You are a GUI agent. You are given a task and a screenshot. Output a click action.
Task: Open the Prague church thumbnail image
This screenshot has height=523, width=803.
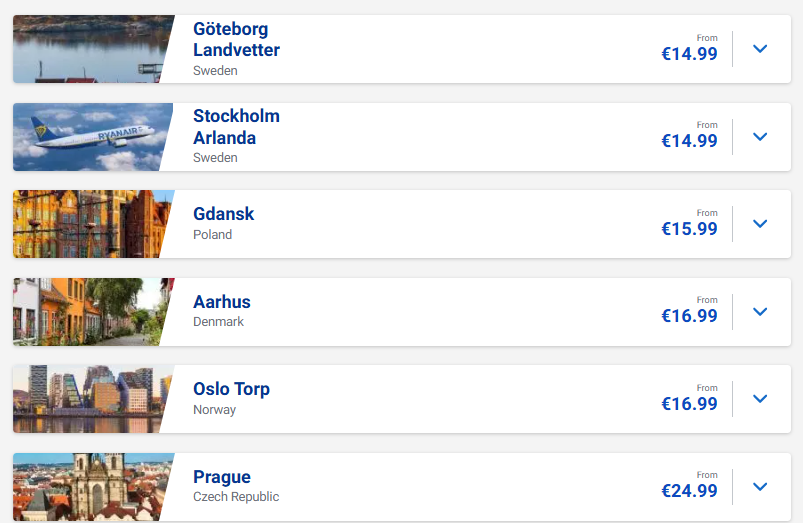tap(93, 487)
